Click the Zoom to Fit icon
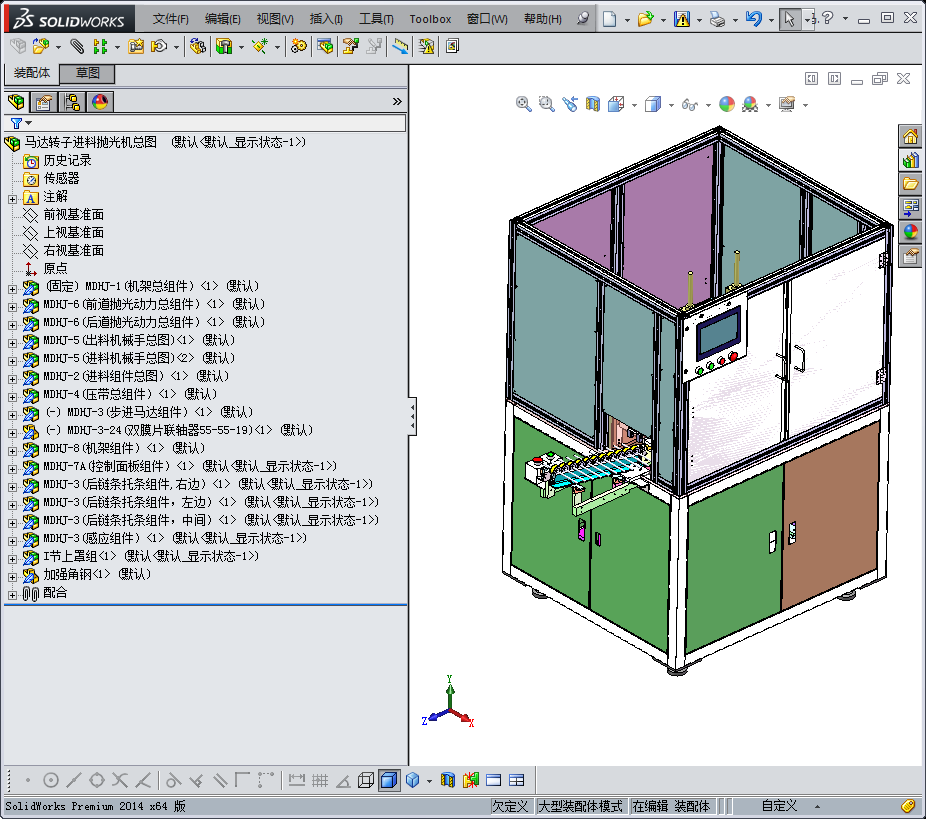This screenshot has width=926, height=819. click(523, 105)
